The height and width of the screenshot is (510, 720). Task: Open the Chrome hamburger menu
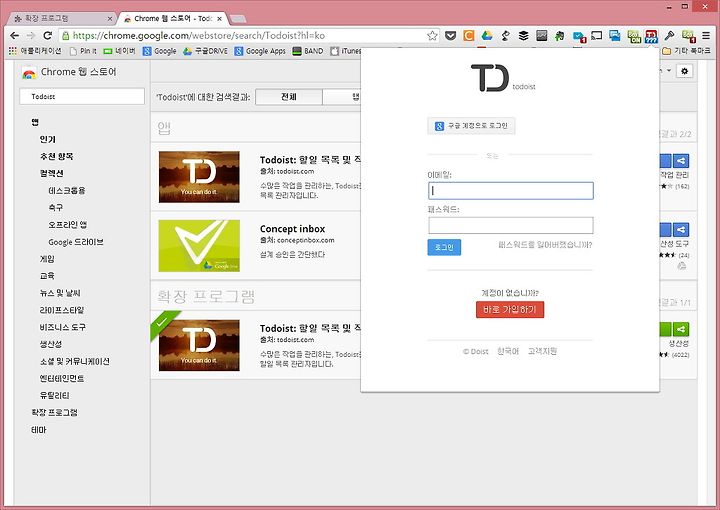[706, 35]
